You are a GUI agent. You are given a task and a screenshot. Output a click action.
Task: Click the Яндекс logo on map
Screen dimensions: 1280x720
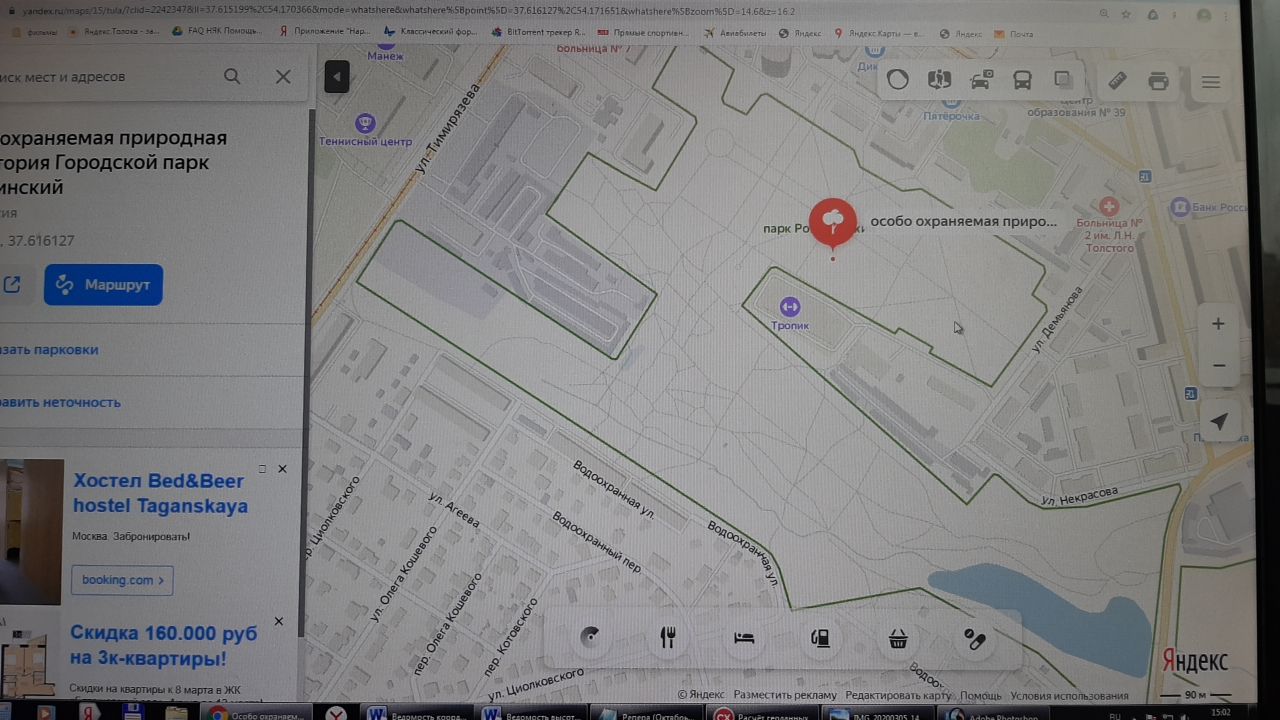tap(1195, 661)
